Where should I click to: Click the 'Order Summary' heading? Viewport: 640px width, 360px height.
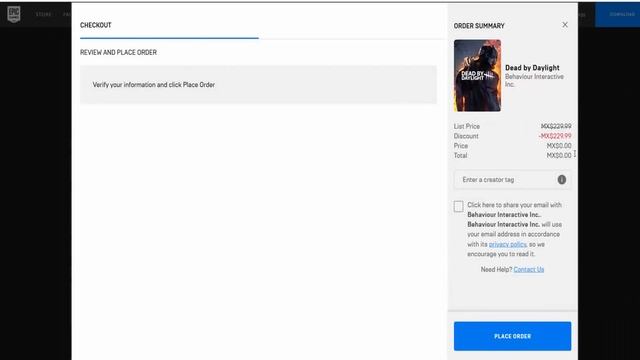click(x=479, y=26)
